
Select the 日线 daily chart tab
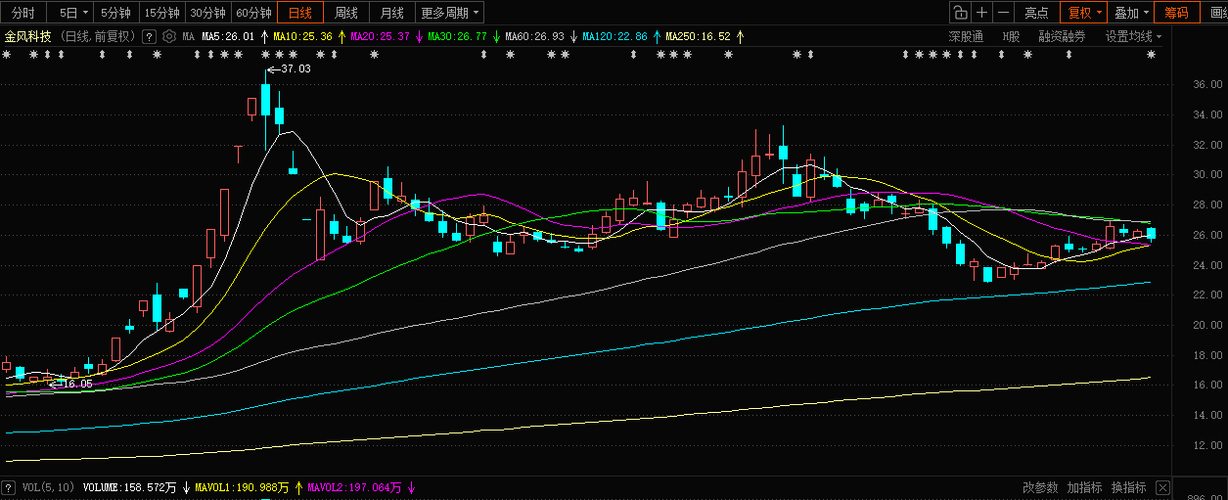(300, 13)
